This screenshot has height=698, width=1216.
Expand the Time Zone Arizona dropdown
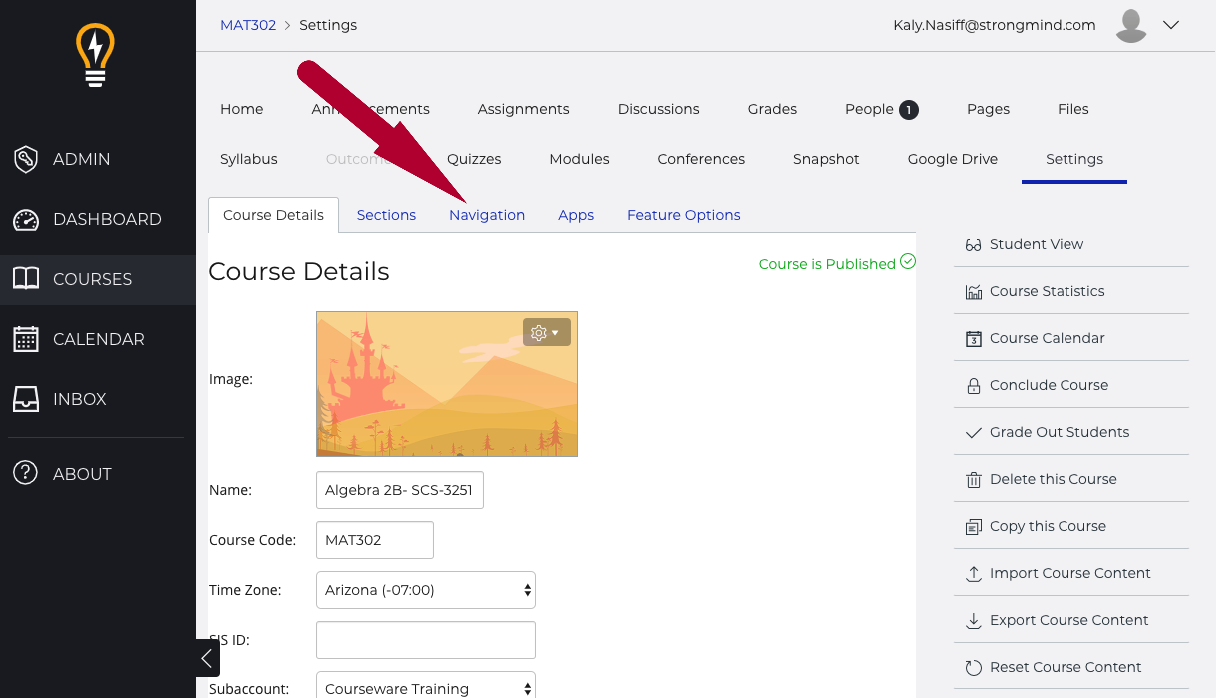[x=425, y=590]
